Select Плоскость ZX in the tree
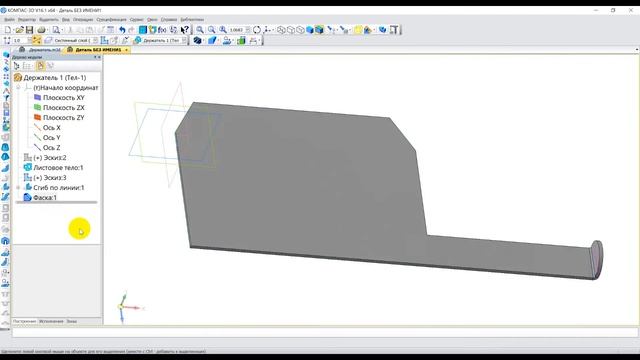The height and width of the screenshot is (360, 640). (x=64, y=108)
